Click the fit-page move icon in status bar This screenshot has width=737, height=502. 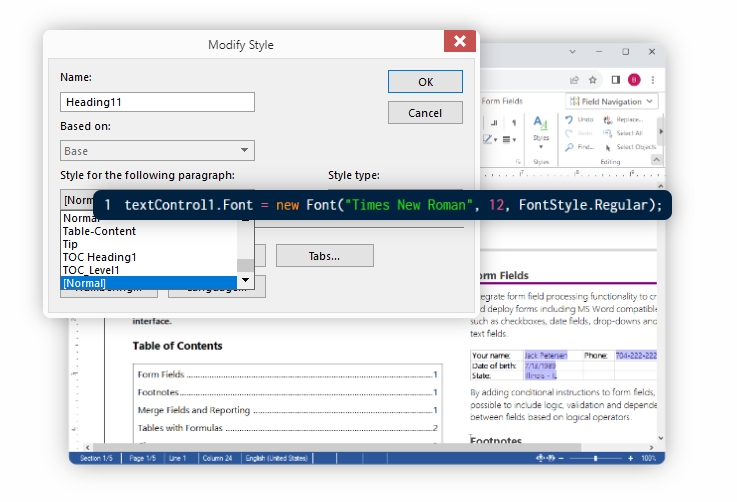pyautogui.click(x=541, y=458)
